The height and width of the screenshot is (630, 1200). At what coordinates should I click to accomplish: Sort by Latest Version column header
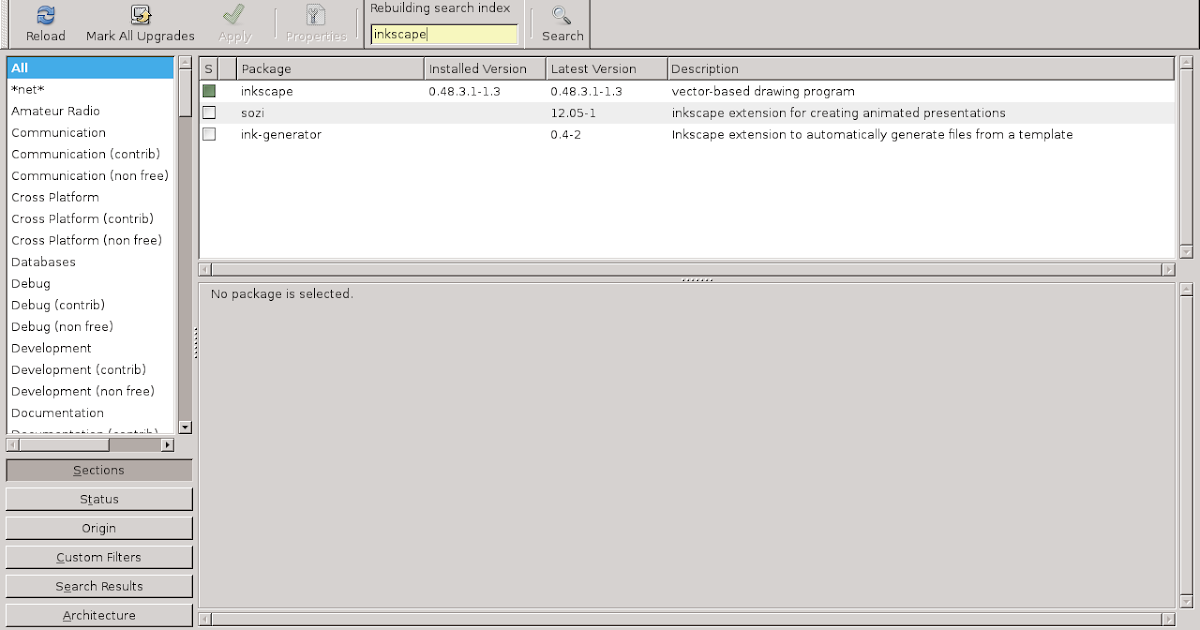pos(606,69)
